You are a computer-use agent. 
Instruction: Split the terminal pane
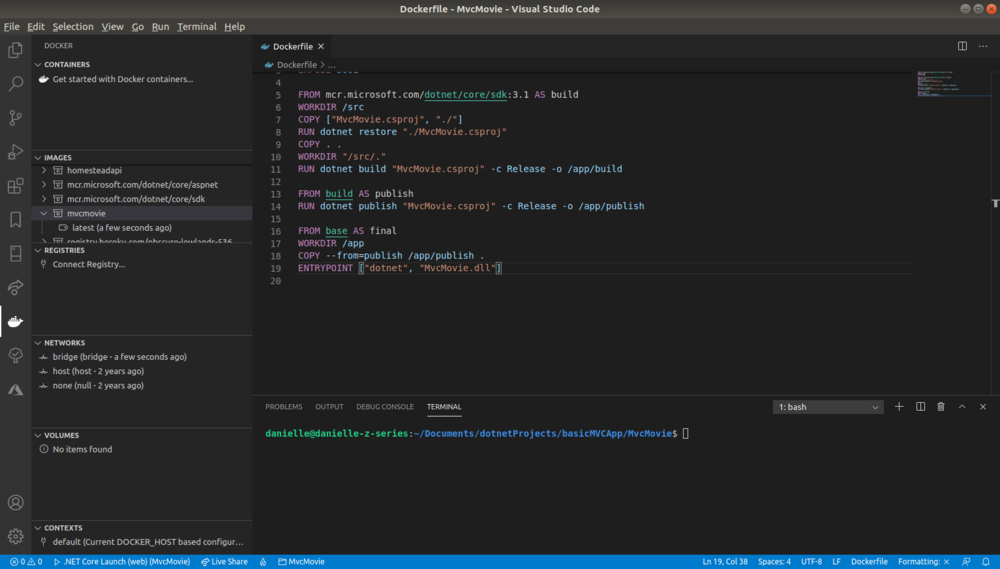[920, 406]
